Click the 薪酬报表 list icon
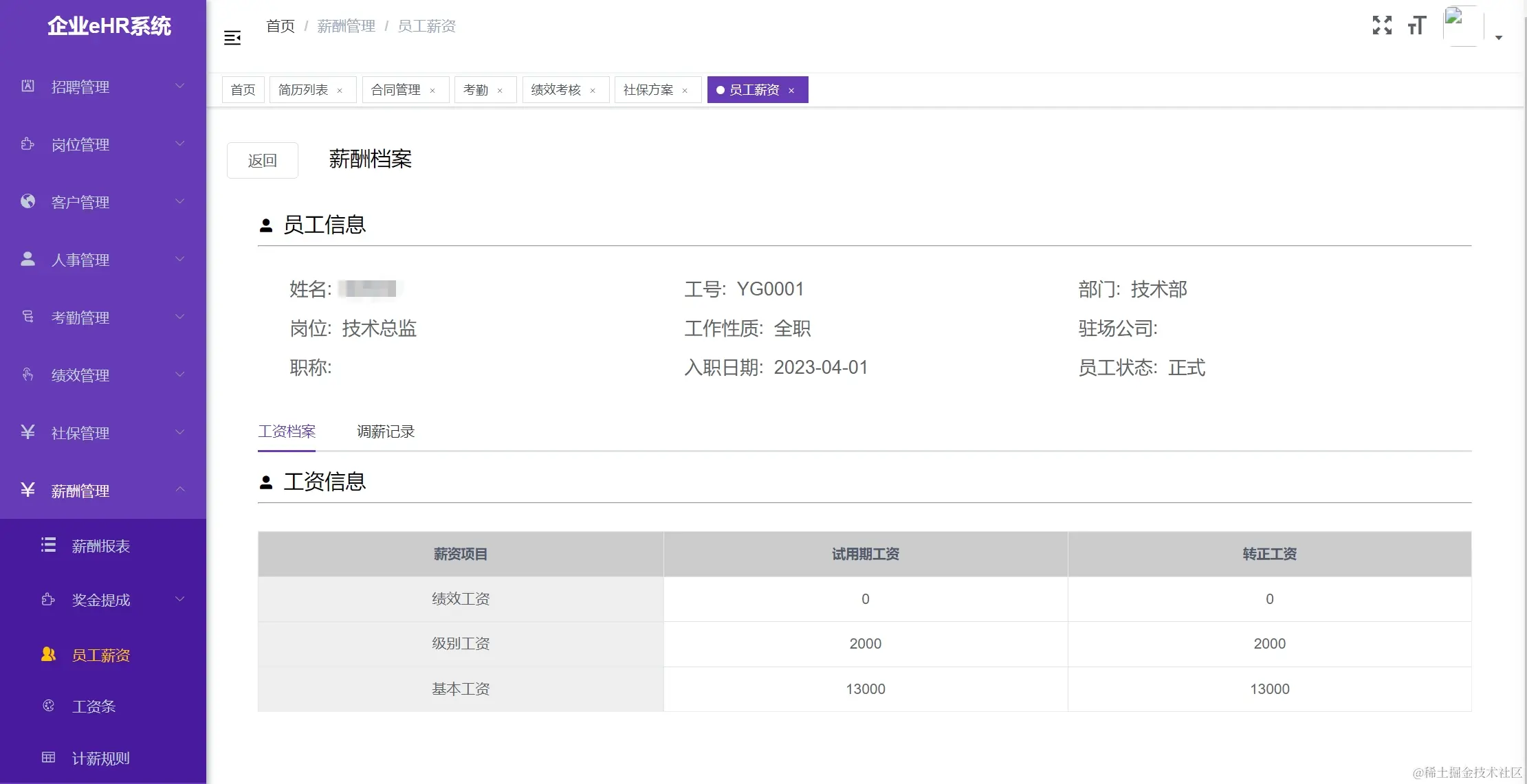 [48, 544]
